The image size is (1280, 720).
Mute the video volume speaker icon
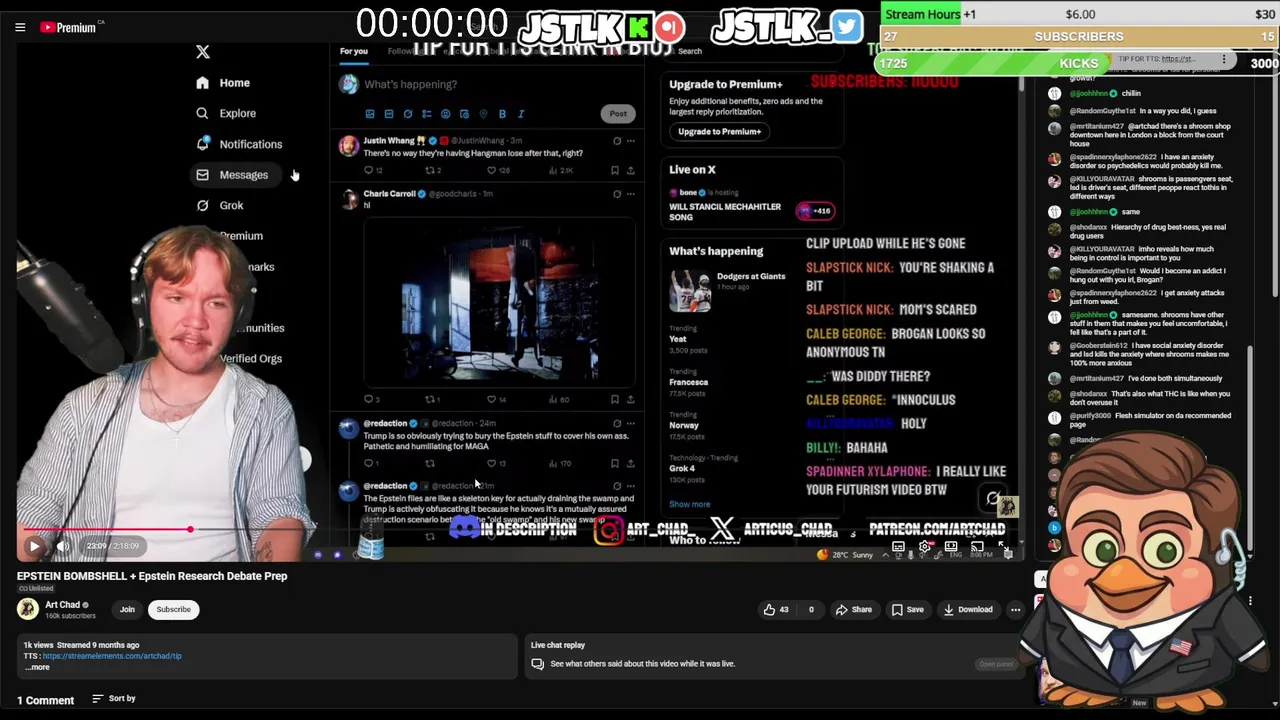click(x=63, y=546)
